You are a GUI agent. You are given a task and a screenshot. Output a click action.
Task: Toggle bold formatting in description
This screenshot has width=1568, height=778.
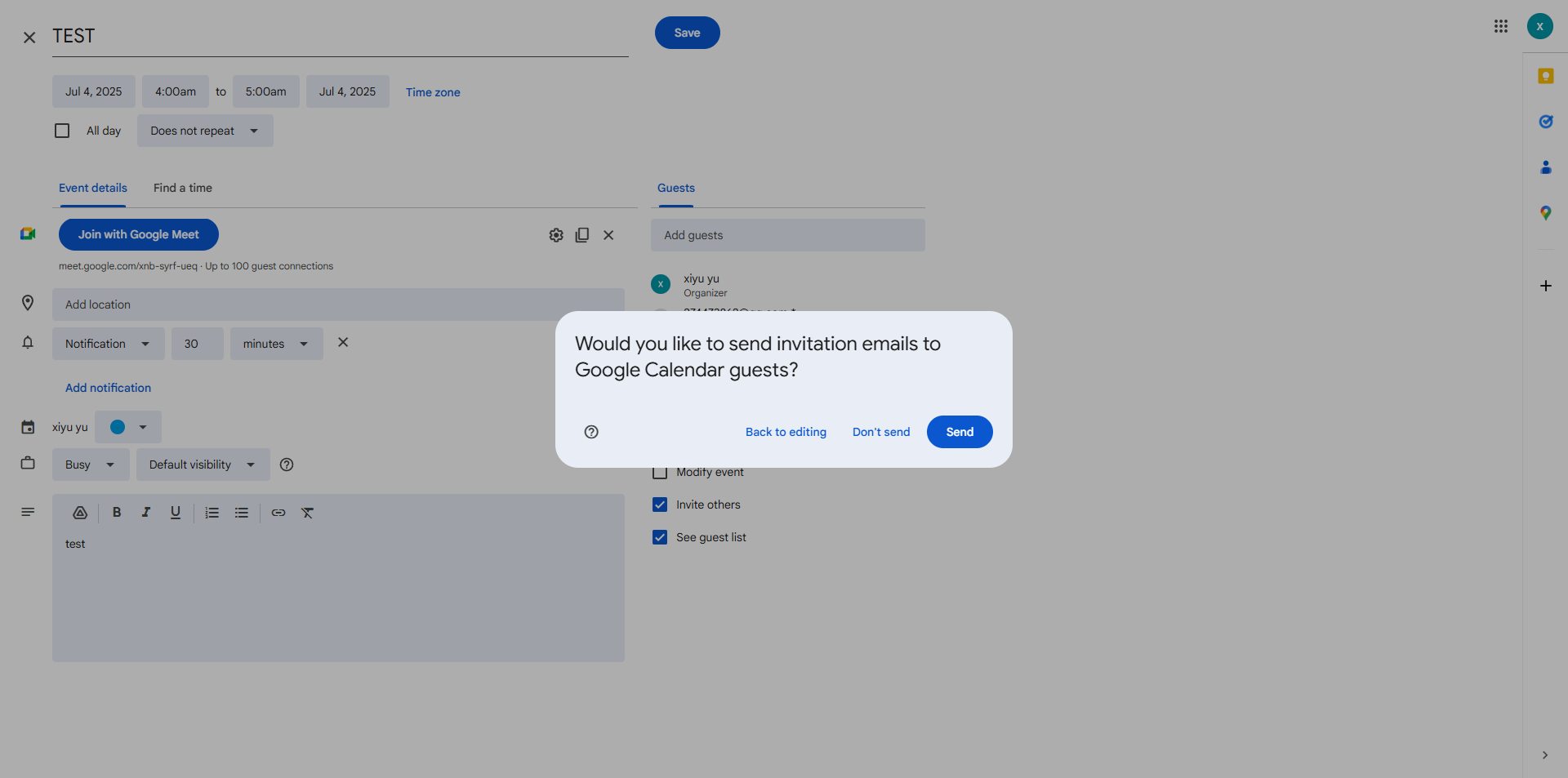point(117,513)
